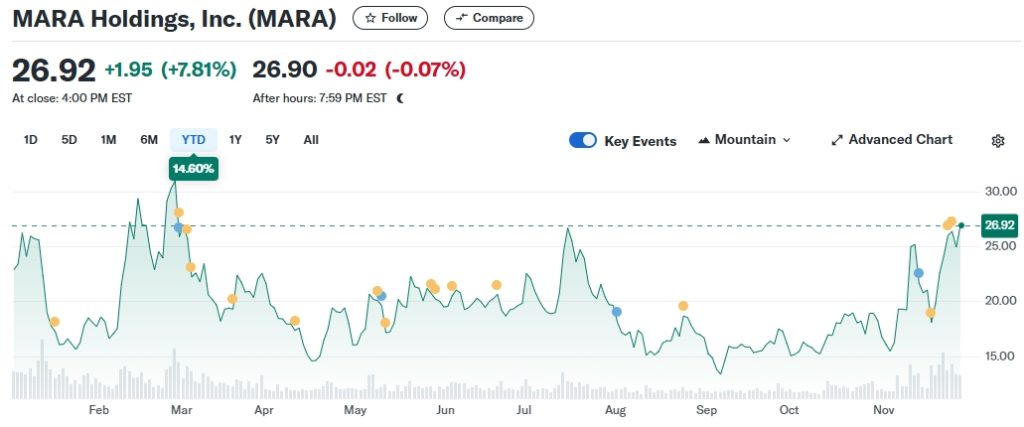Click the orange event dot in mid April
Image resolution: width=1024 pixels, height=427 pixels.
click(x=295, y=321)
